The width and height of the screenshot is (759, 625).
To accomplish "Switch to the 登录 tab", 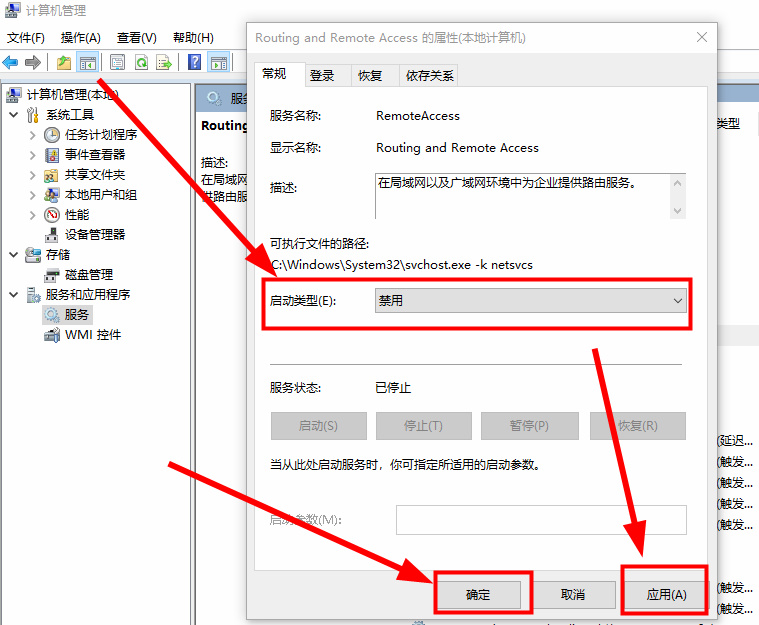I will (x=322, y=75).
